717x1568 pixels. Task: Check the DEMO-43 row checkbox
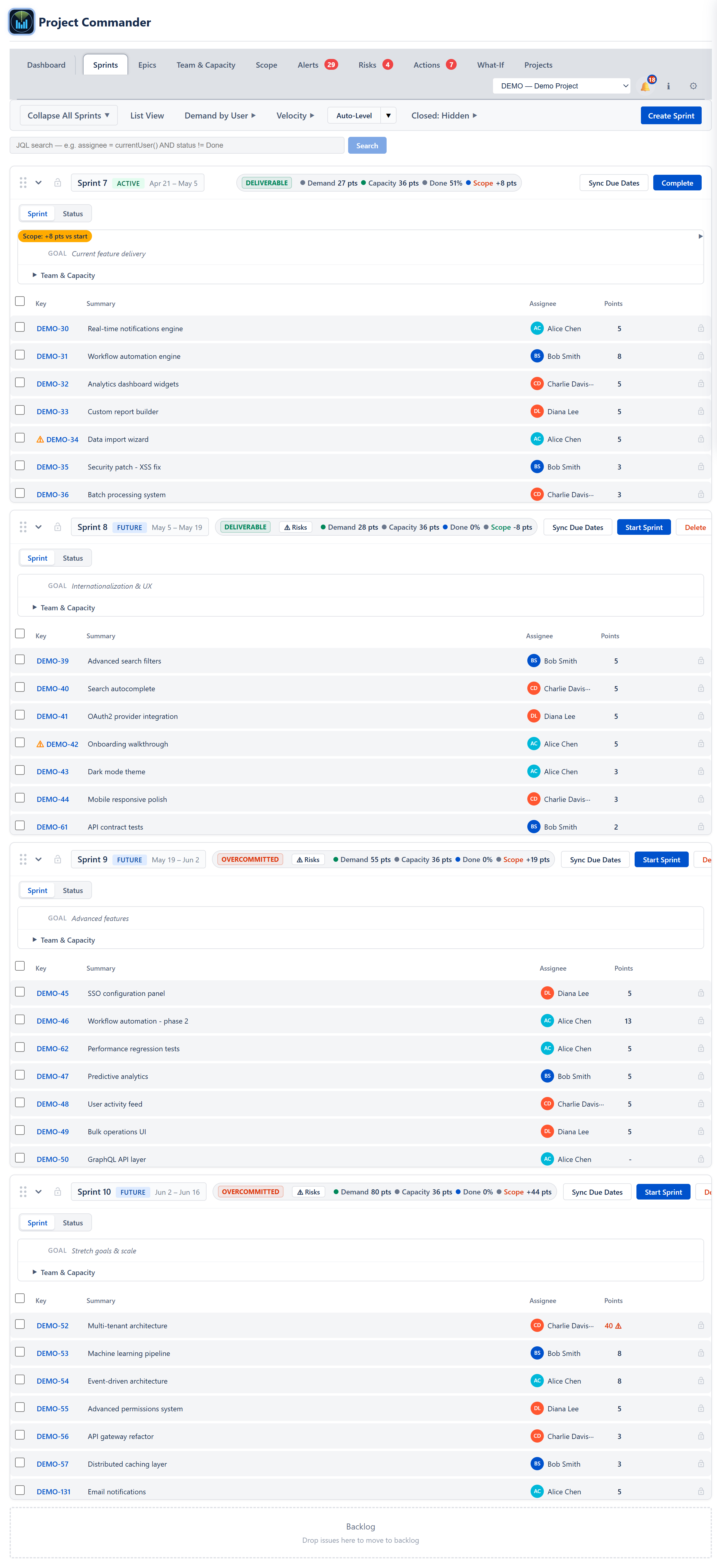[20, 770]
